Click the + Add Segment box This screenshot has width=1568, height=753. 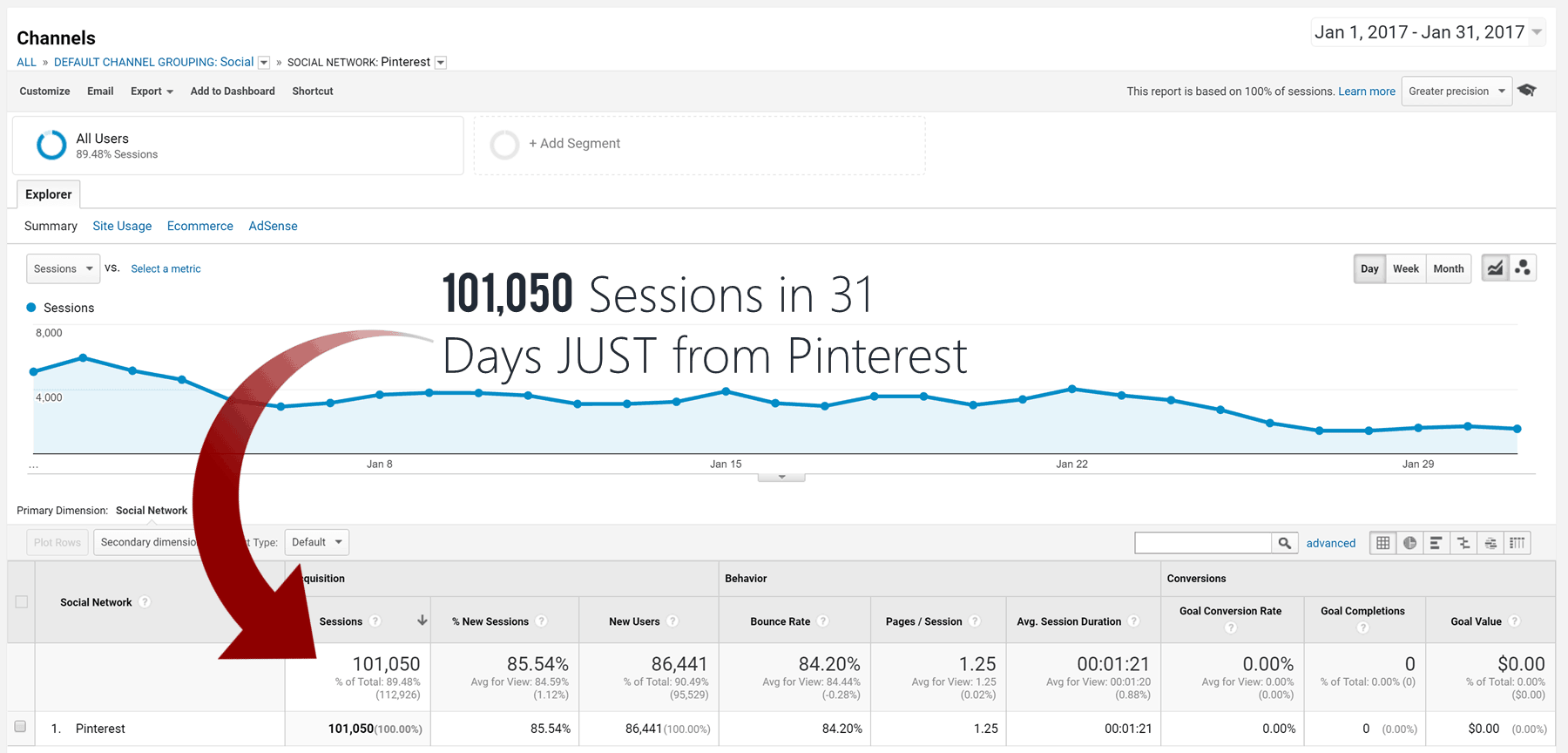700,145
